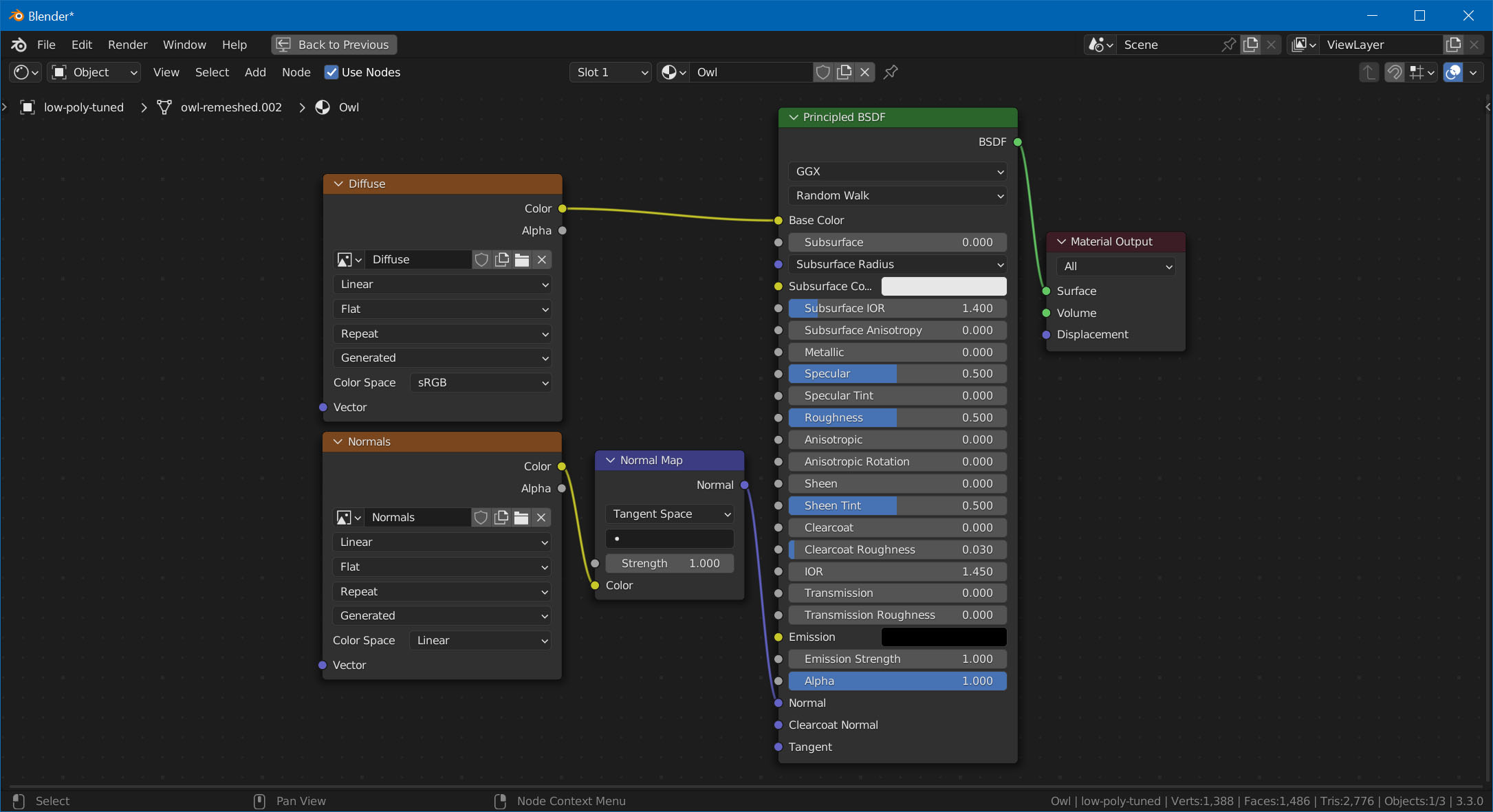Pin the Scene with the pin icon
This screenshot has width=1493, height=812.
[1229, 45]
